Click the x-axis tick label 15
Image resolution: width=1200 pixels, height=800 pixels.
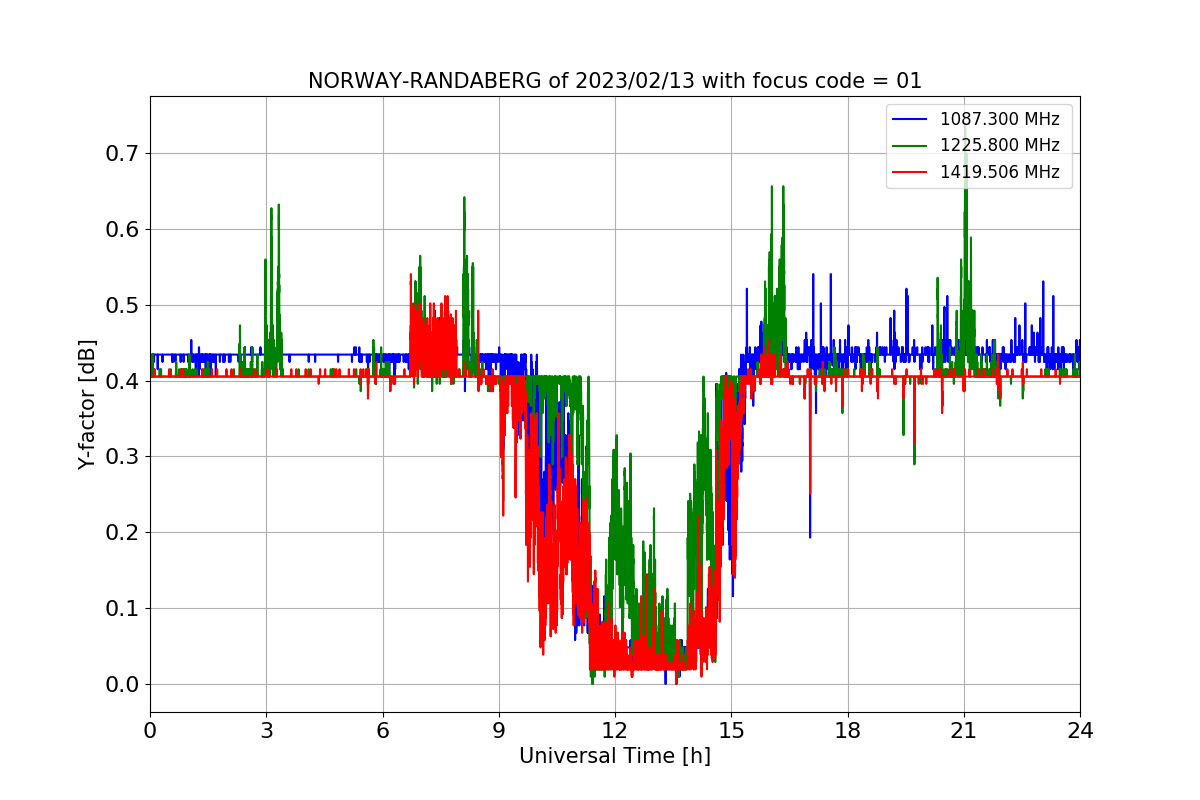click(731, 731)
